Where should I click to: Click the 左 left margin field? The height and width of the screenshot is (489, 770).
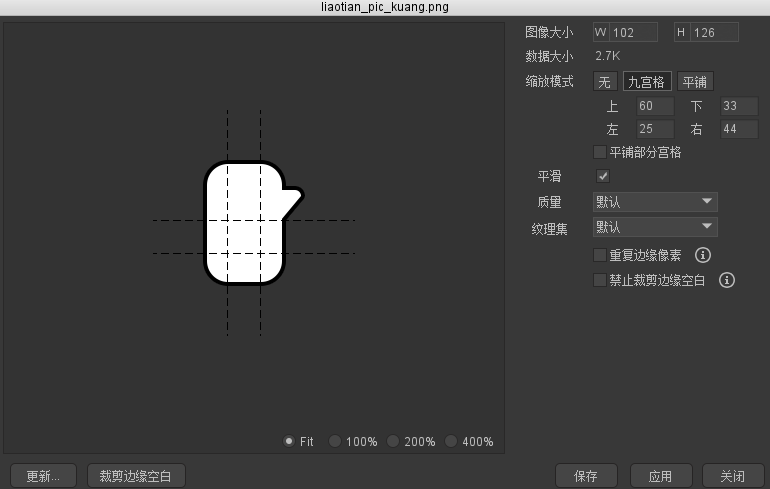655,129
